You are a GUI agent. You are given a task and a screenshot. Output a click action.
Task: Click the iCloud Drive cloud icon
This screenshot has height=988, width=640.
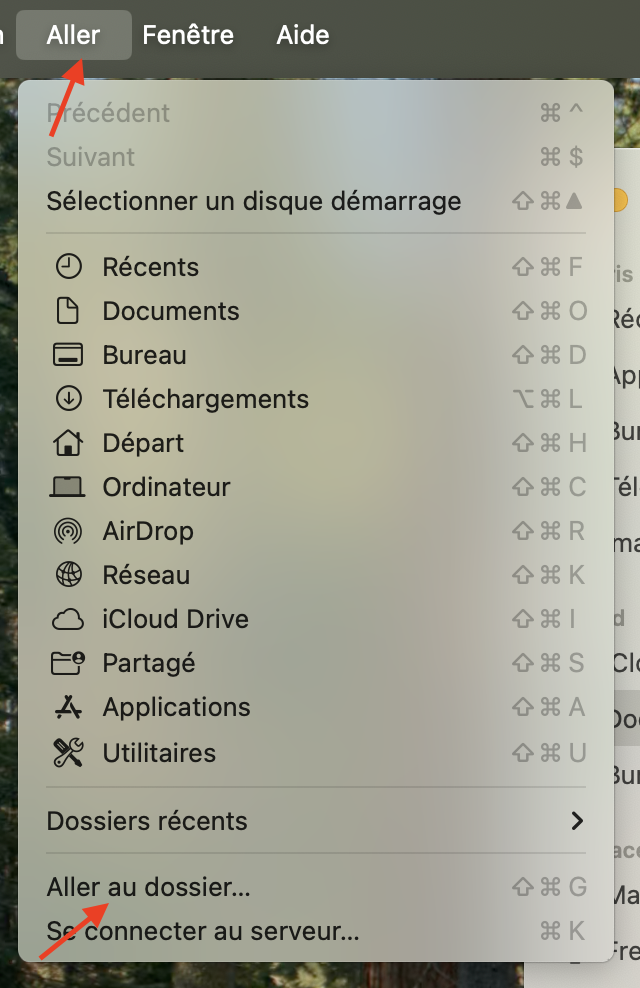coord(68,619)
